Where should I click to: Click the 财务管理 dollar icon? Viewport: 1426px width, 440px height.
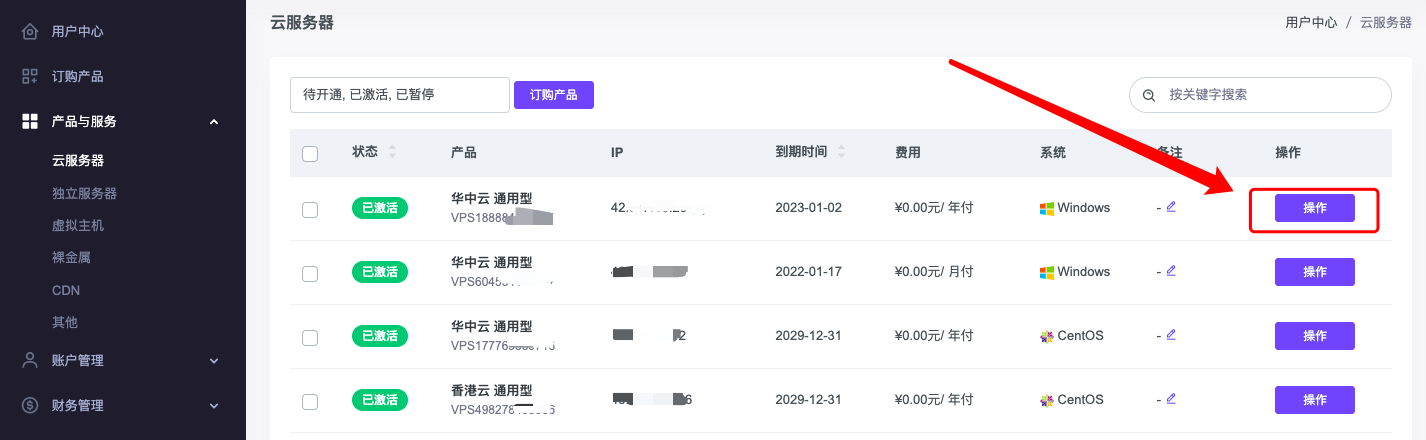click(30, 406)
